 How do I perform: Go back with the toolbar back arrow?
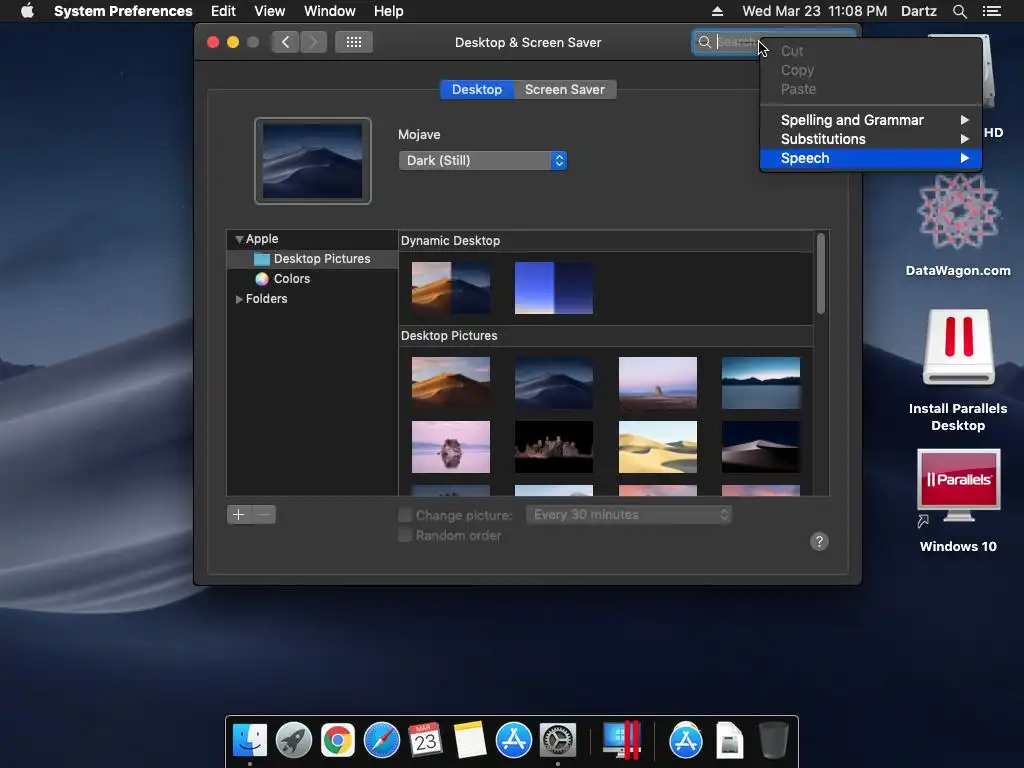pos(285,42)
